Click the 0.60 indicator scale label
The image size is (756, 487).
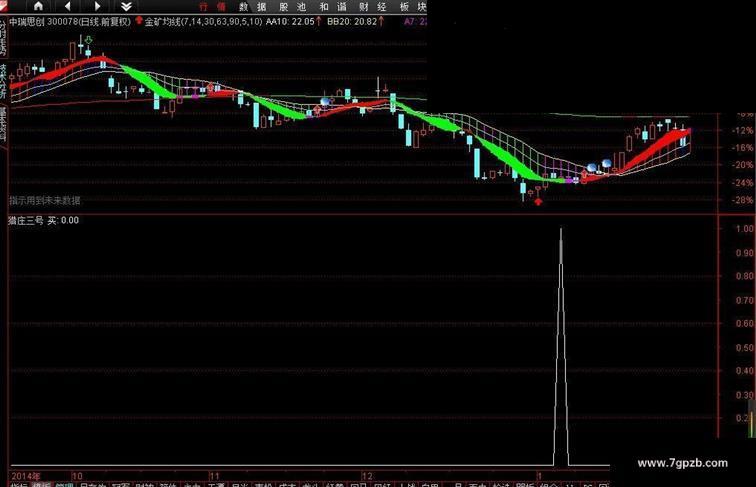[745, 324]
